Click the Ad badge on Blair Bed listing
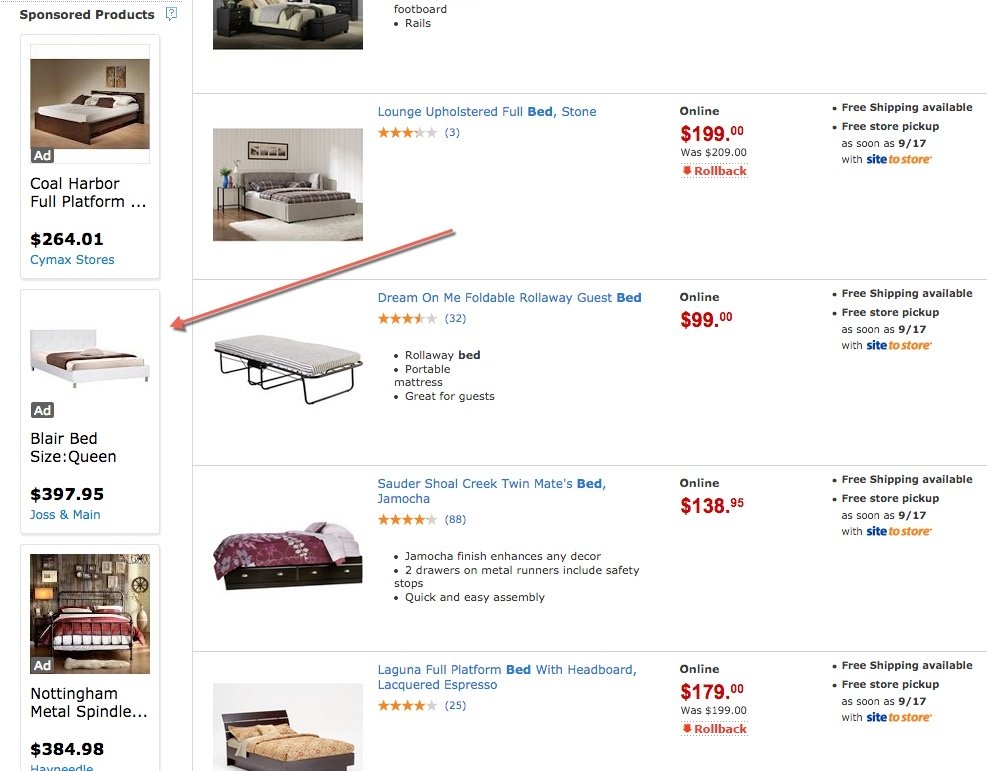This screenshot has width=987, height=771. tap(42, 409)
